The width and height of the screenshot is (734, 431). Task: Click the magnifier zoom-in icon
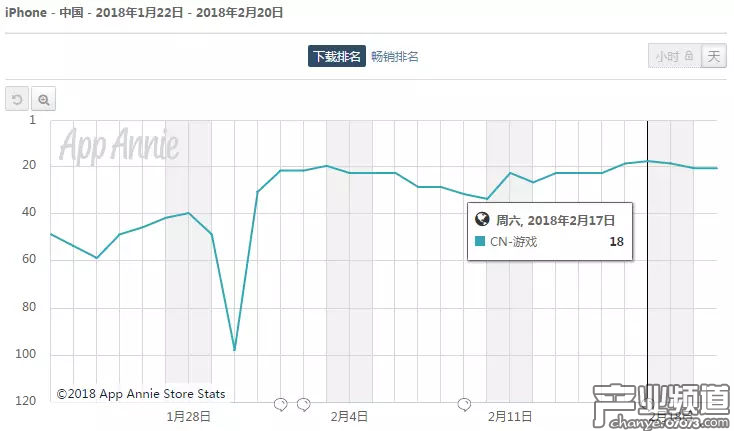coord(43,99)
